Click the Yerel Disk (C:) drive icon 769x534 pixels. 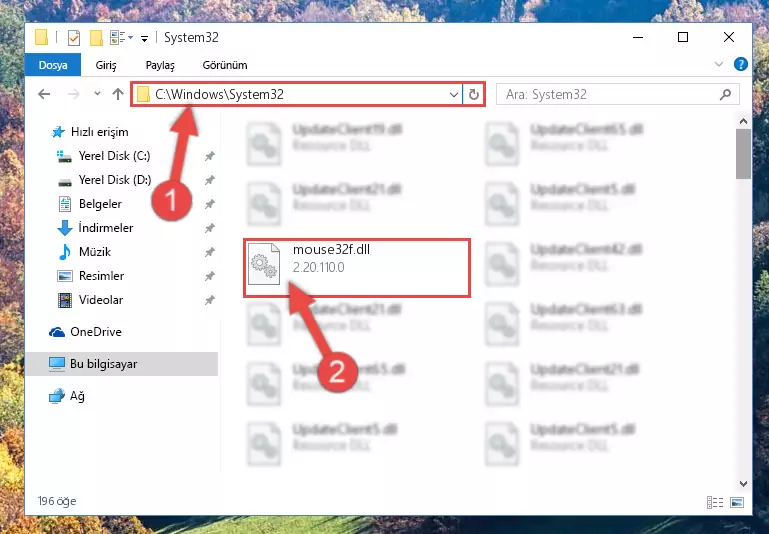click(64, 156)
